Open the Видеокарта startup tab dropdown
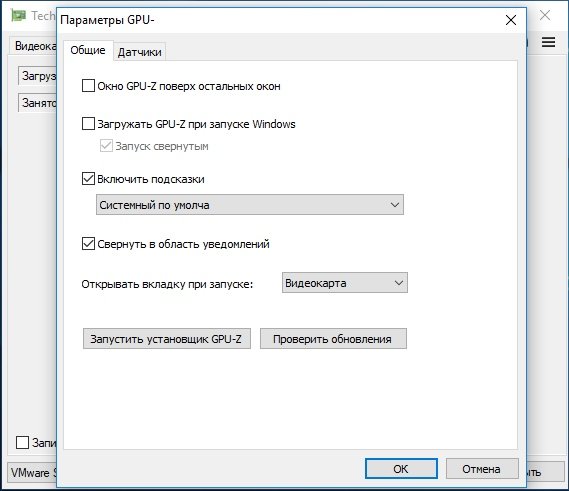 pyautogui.click(x=345, y=283)
